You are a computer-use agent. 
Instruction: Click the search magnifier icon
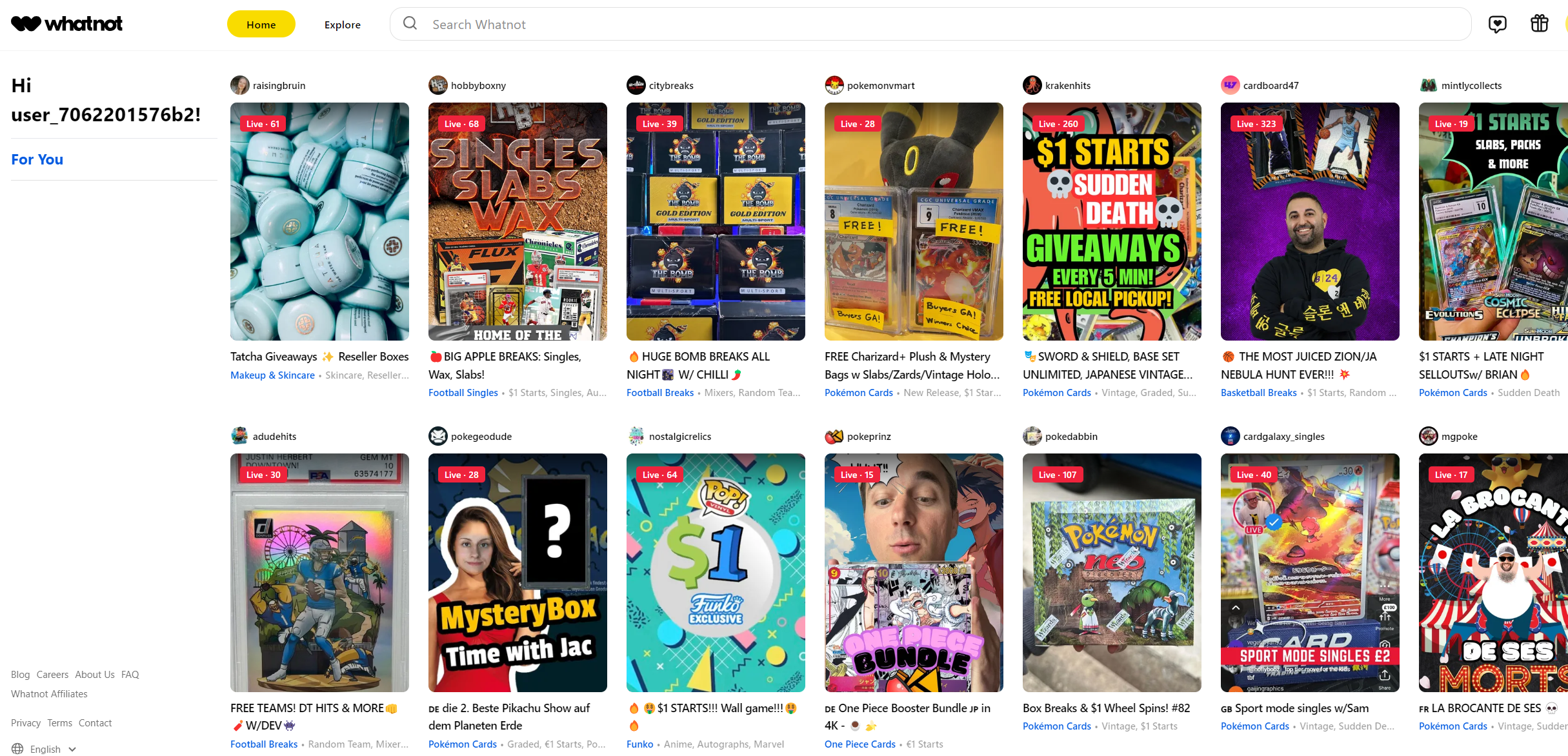point(410,24)
